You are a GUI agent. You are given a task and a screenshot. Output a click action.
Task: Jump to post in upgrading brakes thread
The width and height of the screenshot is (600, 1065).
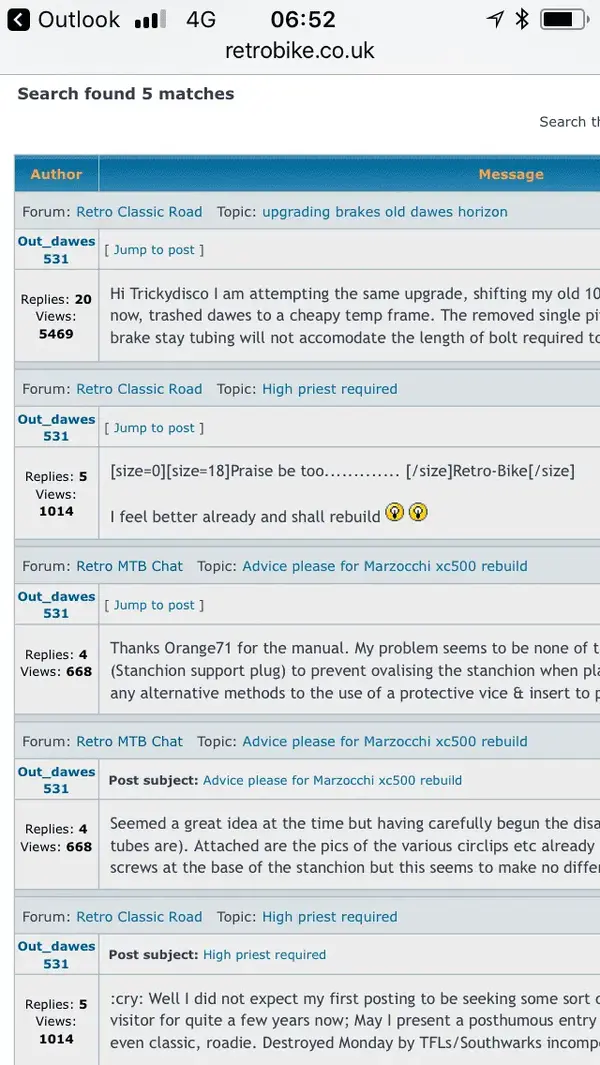click(154, 250)
